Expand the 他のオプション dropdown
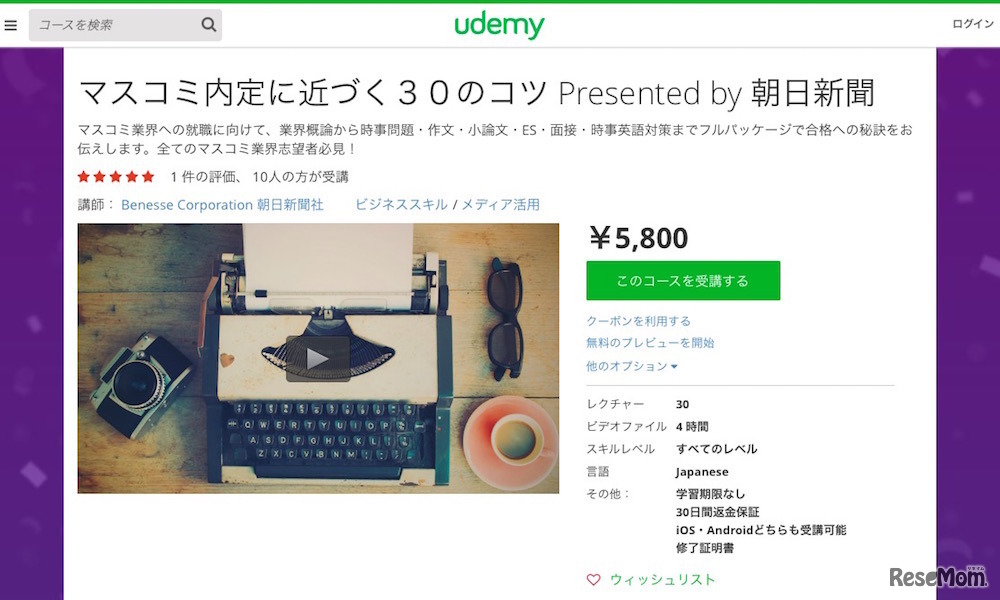1000x600 pixels. [631, 366]
